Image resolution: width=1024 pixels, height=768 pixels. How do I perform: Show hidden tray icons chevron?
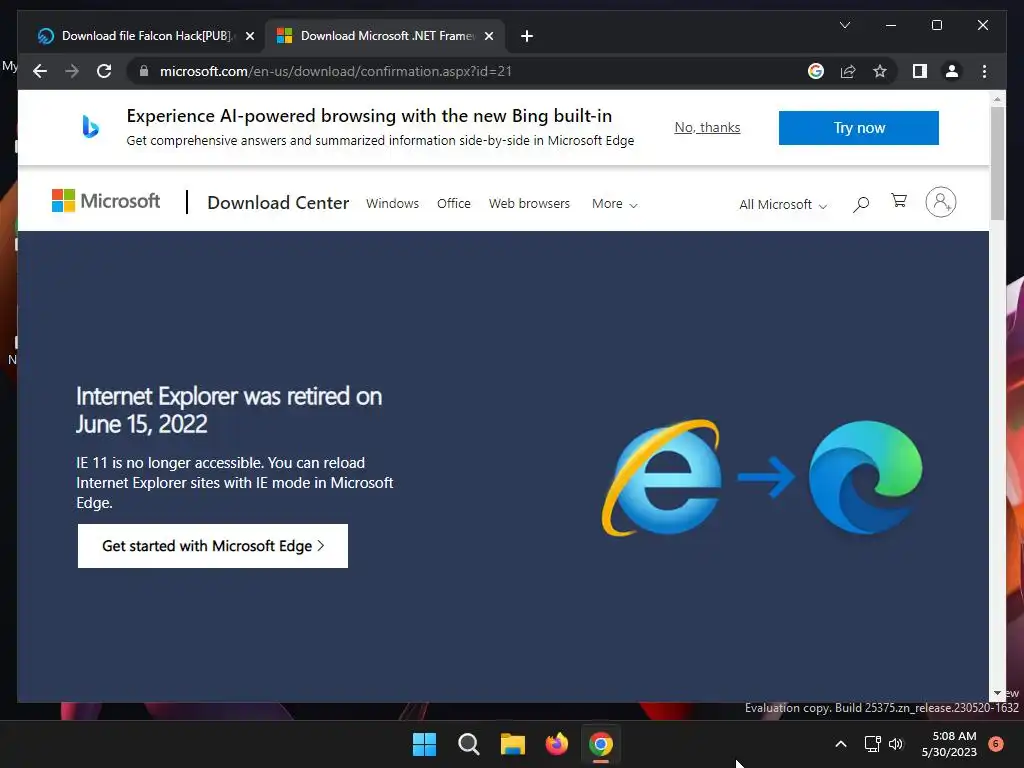(841, 744)
